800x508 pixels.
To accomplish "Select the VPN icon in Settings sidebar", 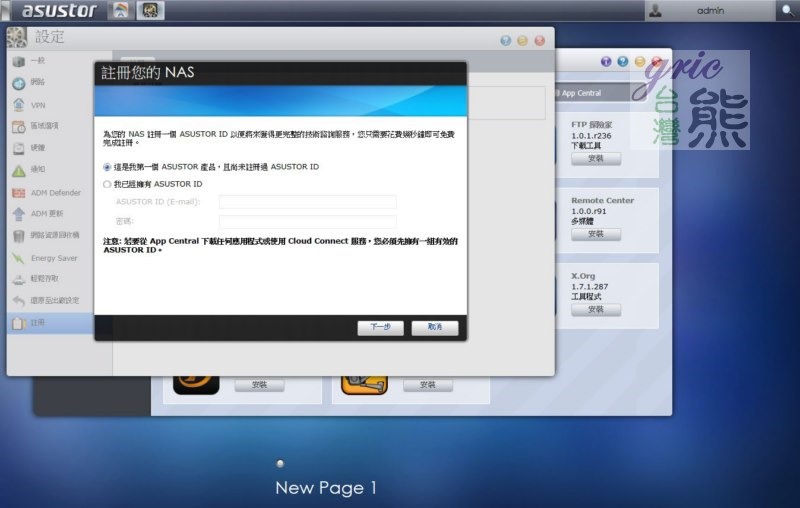I will (x=18, y=105).
